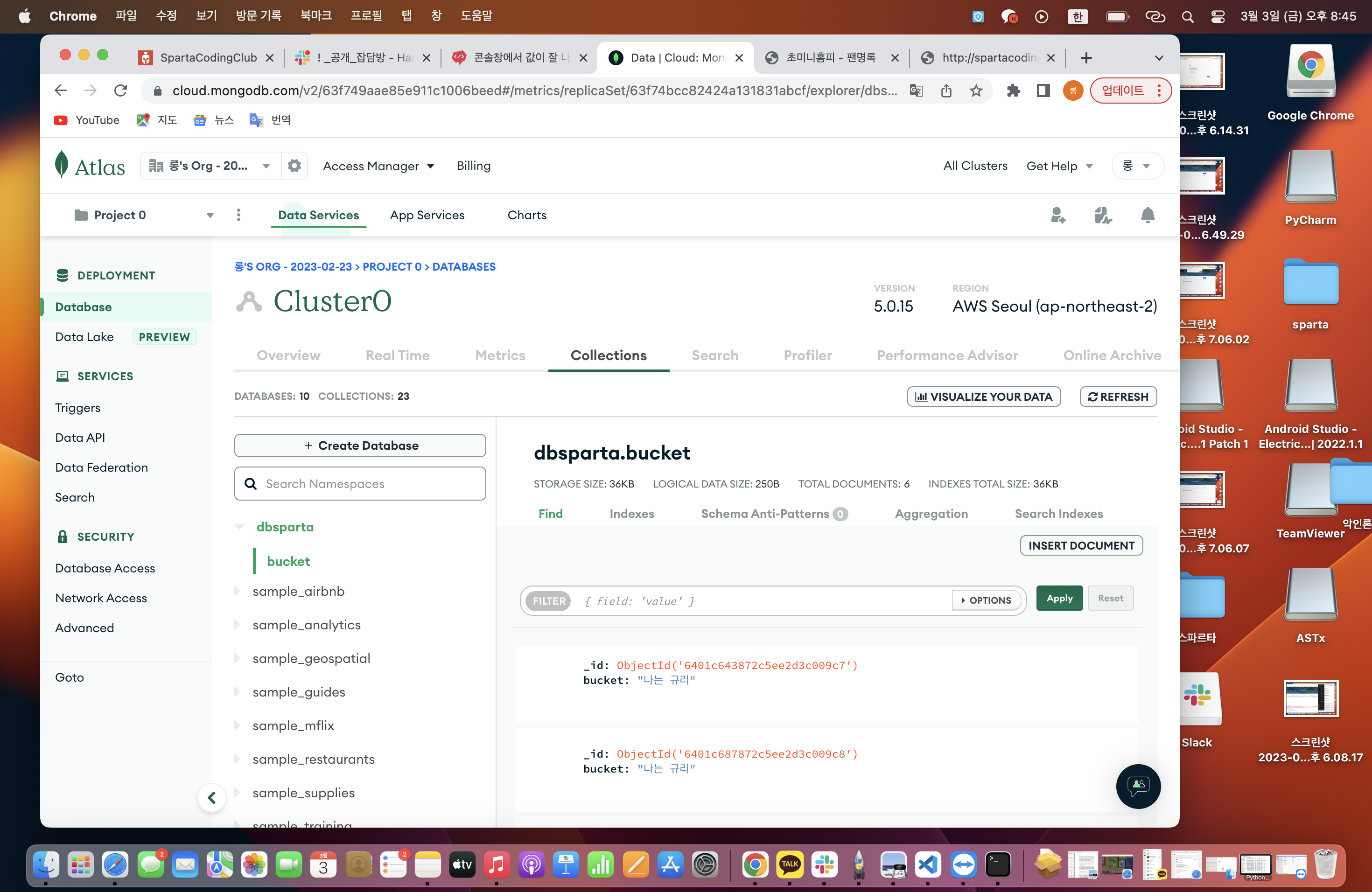Image resolution: width=1372 pixels, height=892 pixels.
Task: Open Chrome profile avatar
Action: pyautogui.click(x=1073, y=91)
